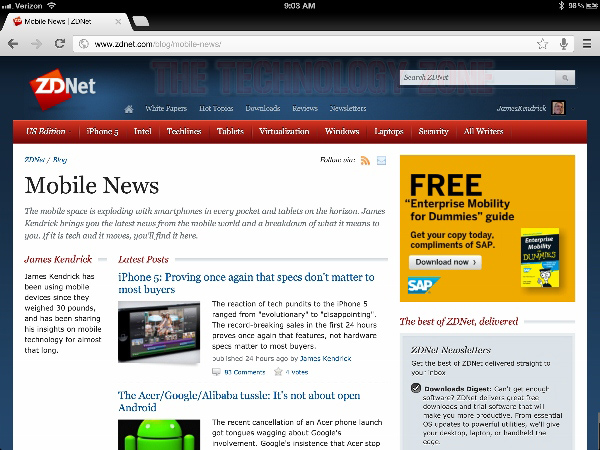This screenshot has width=600, height=450.
Task: Click the ZDNet breadcrumb link
Action: click(34, 160)
